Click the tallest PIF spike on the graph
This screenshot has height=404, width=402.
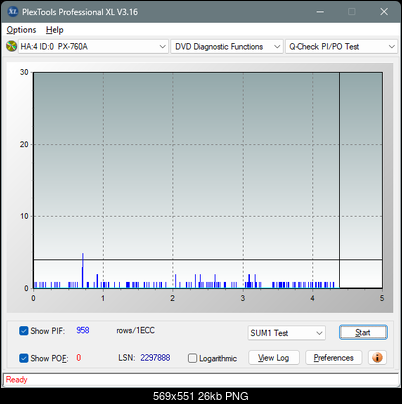[83, 270]
